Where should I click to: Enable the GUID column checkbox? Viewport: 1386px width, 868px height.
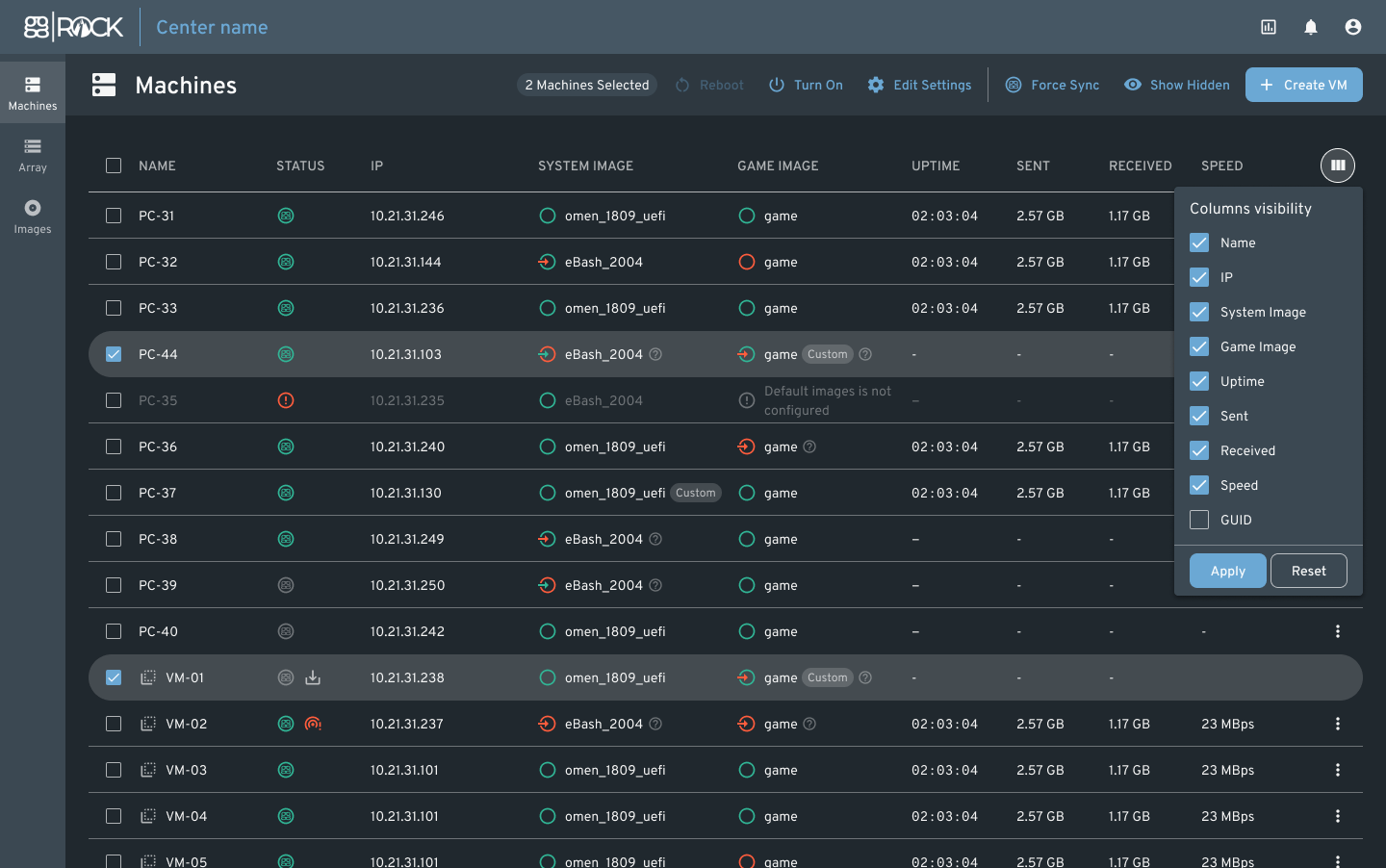[1199, 520]
